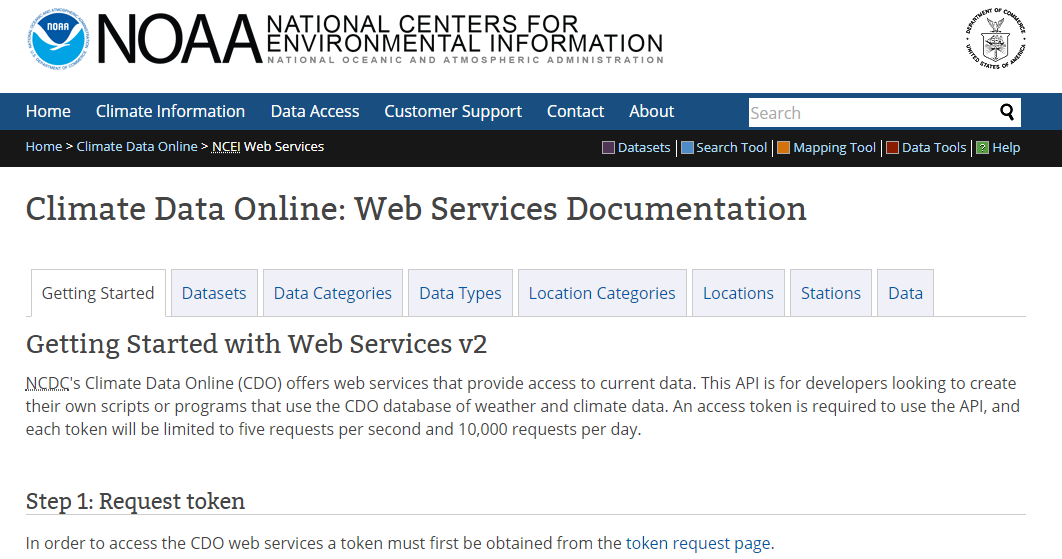Click the orange Mapping Tool square icon

tap(783, 148)
